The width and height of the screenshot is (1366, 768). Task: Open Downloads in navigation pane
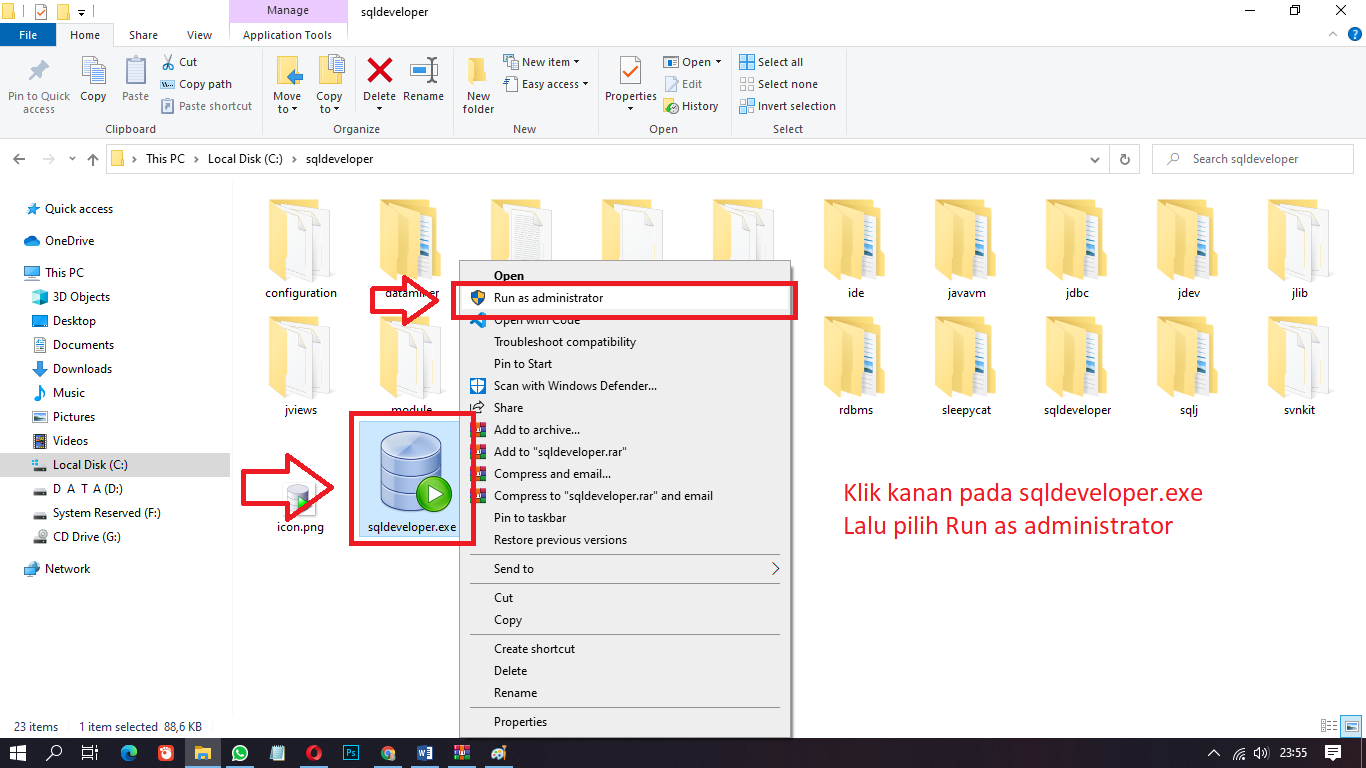[x=82, y=369]
